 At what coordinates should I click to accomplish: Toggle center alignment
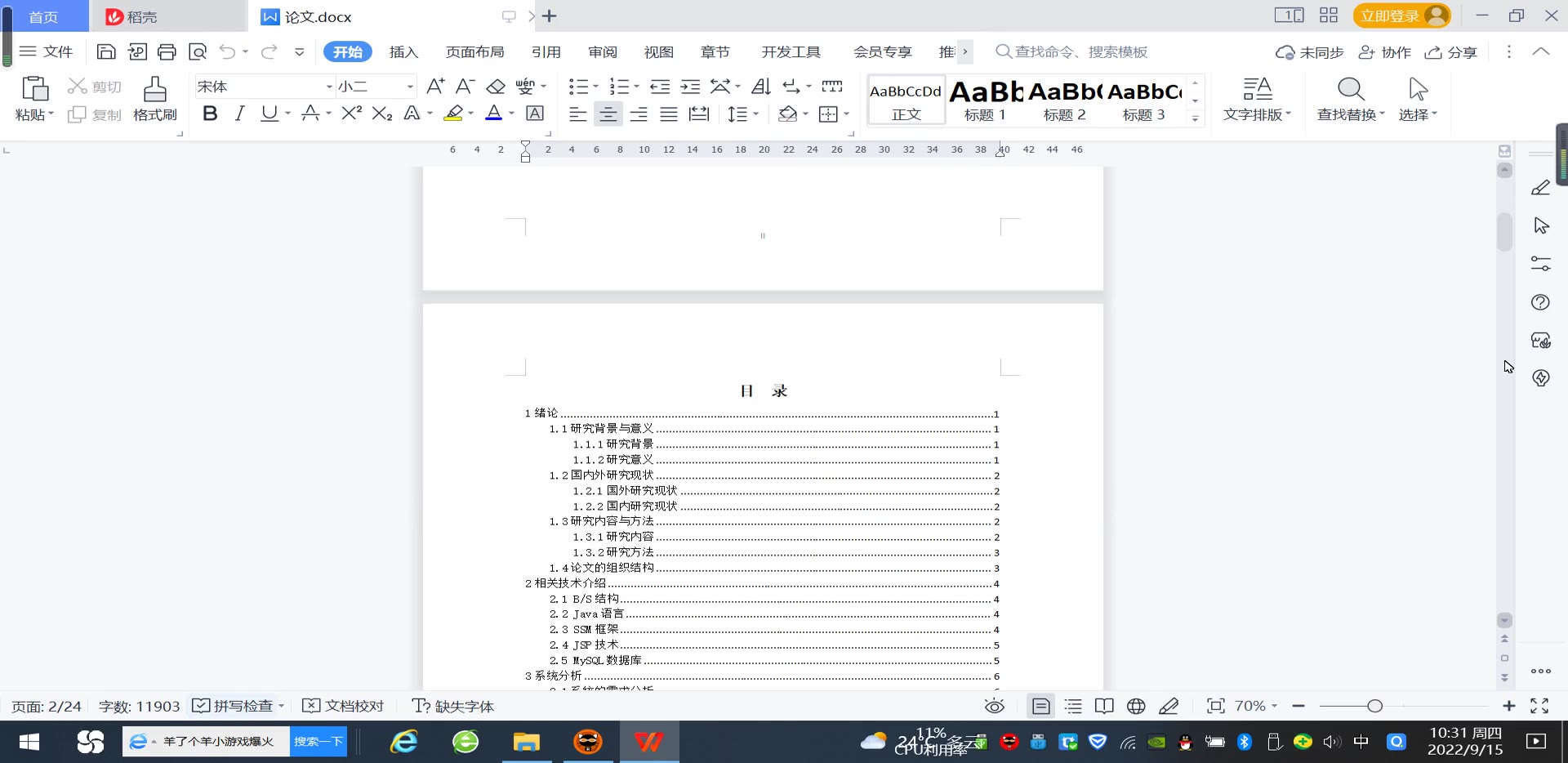point(608,114)
